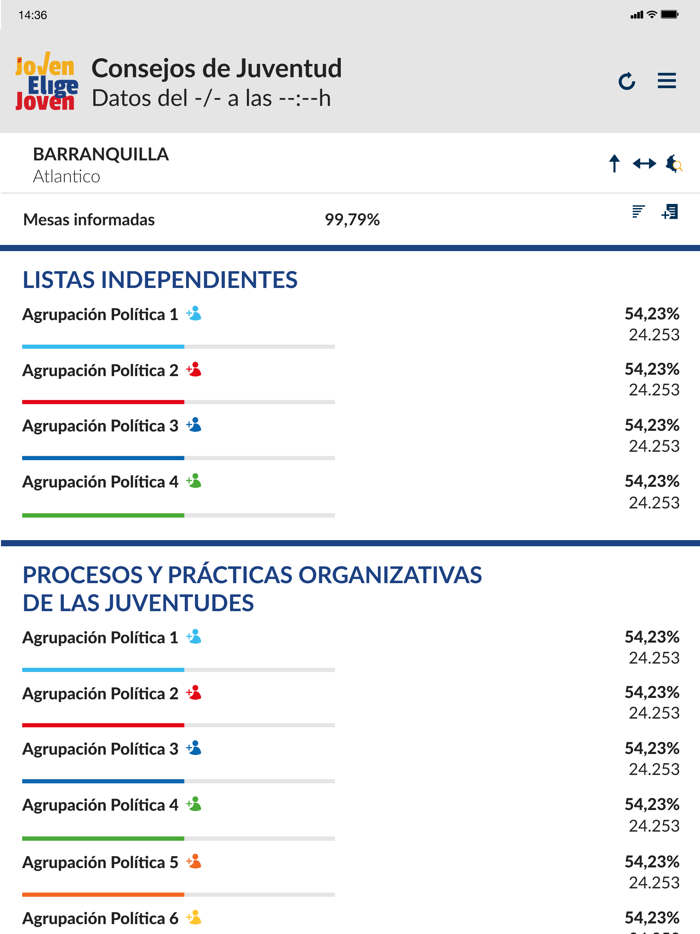Open the hamburger menu
700x934 pixels.
point(667,81)
